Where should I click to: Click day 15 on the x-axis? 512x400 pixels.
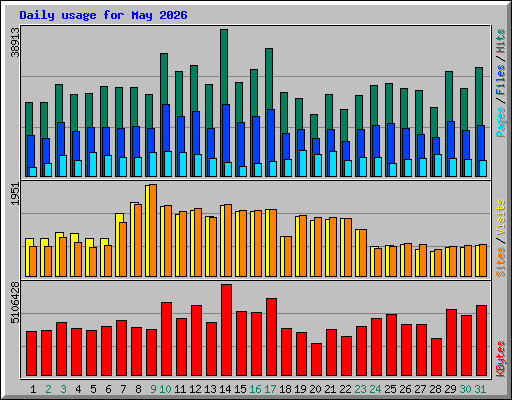tap(240, 389)
